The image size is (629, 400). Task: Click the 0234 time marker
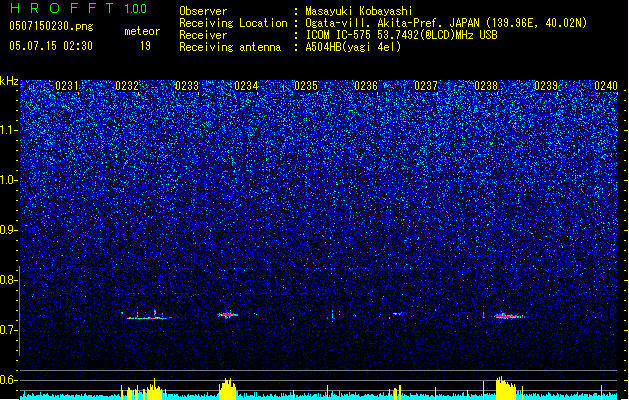pos(246,86)
